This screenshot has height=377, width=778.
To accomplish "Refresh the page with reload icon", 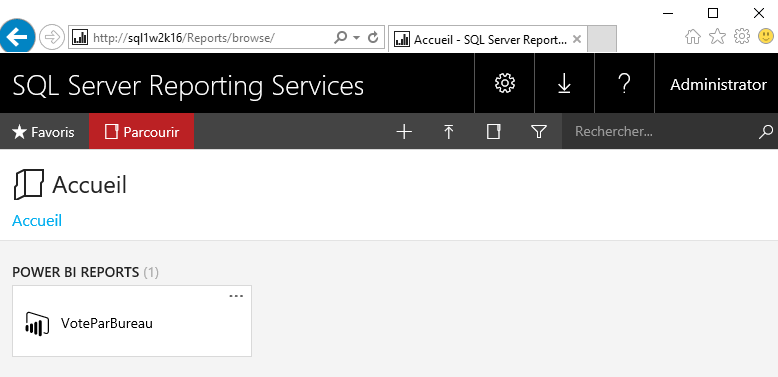I will (x=373, y=37).
